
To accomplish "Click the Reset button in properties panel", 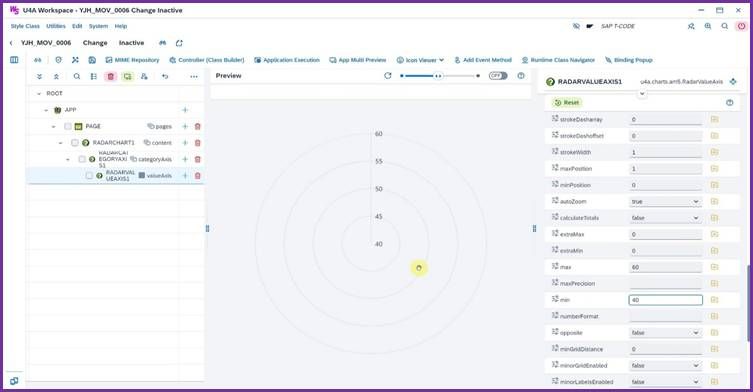I will (567, 102).
